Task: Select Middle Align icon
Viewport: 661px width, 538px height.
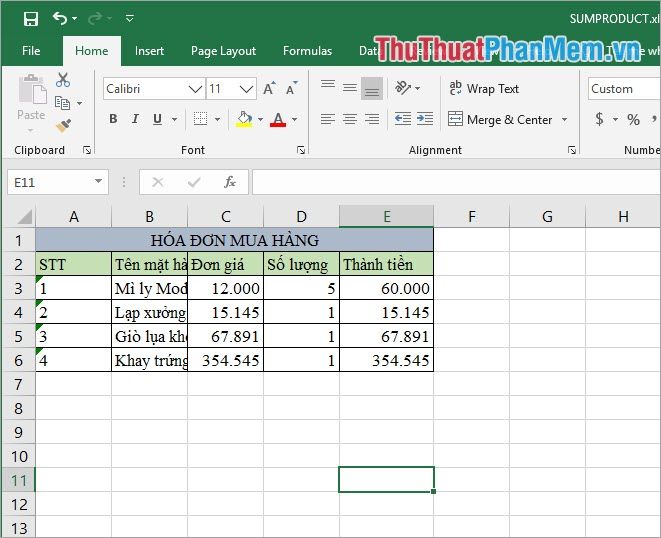Action: point(349,88)
